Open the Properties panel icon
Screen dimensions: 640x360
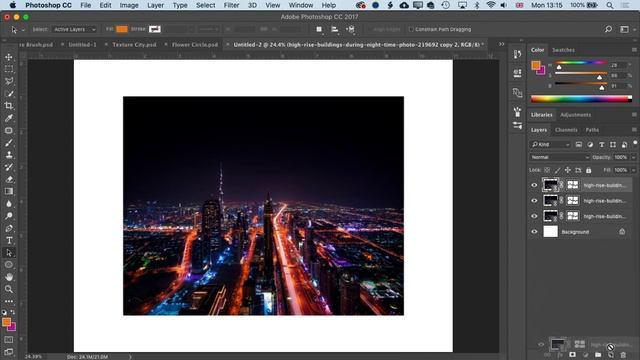[517, 73]
